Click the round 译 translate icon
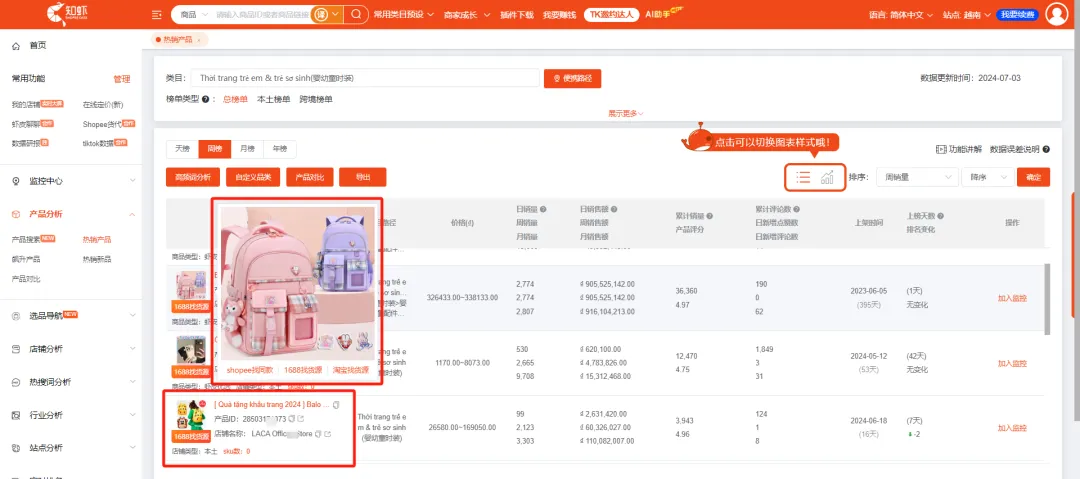This screenshot has width=1080, height=479. coord(320,14)
